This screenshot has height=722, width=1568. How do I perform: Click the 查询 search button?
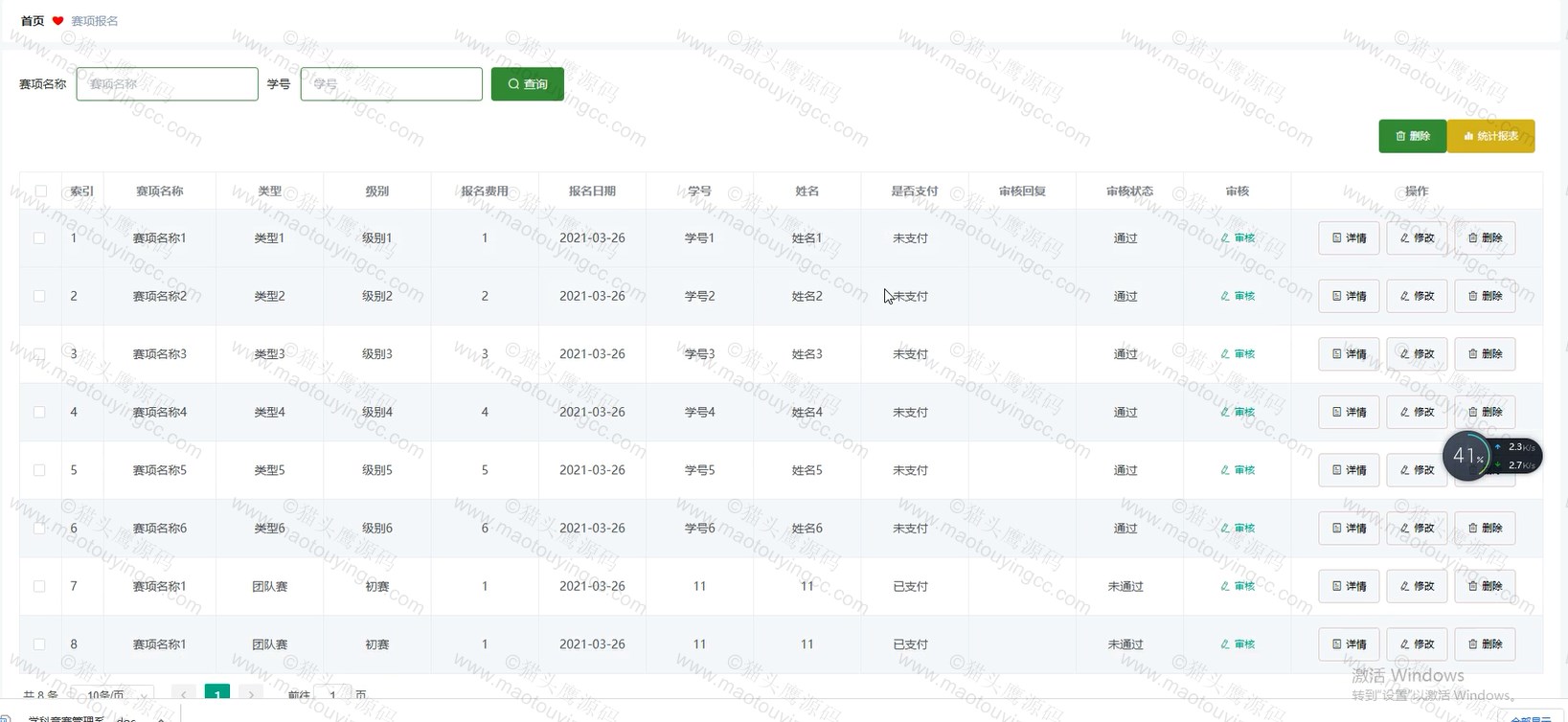tap(527, 84)
